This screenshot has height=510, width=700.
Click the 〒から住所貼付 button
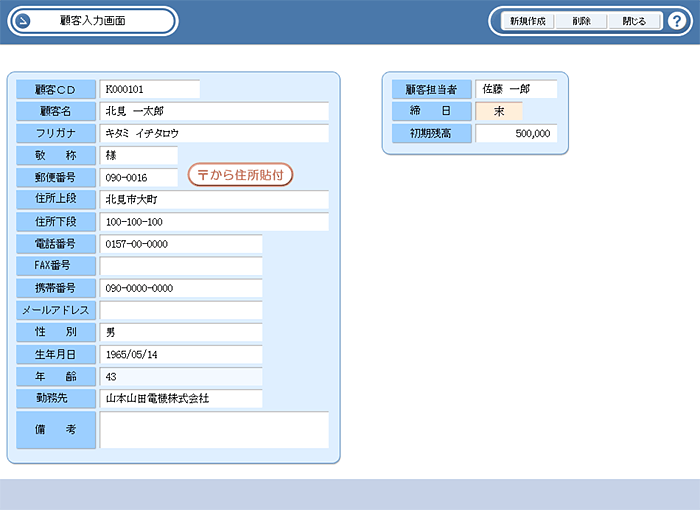coord(241,175)
